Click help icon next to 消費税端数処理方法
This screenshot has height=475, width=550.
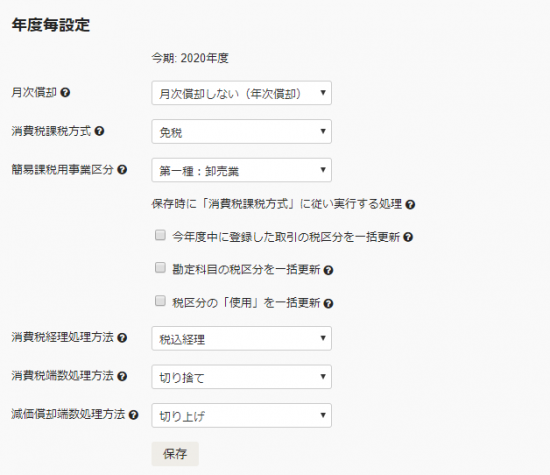click(122, 376)
